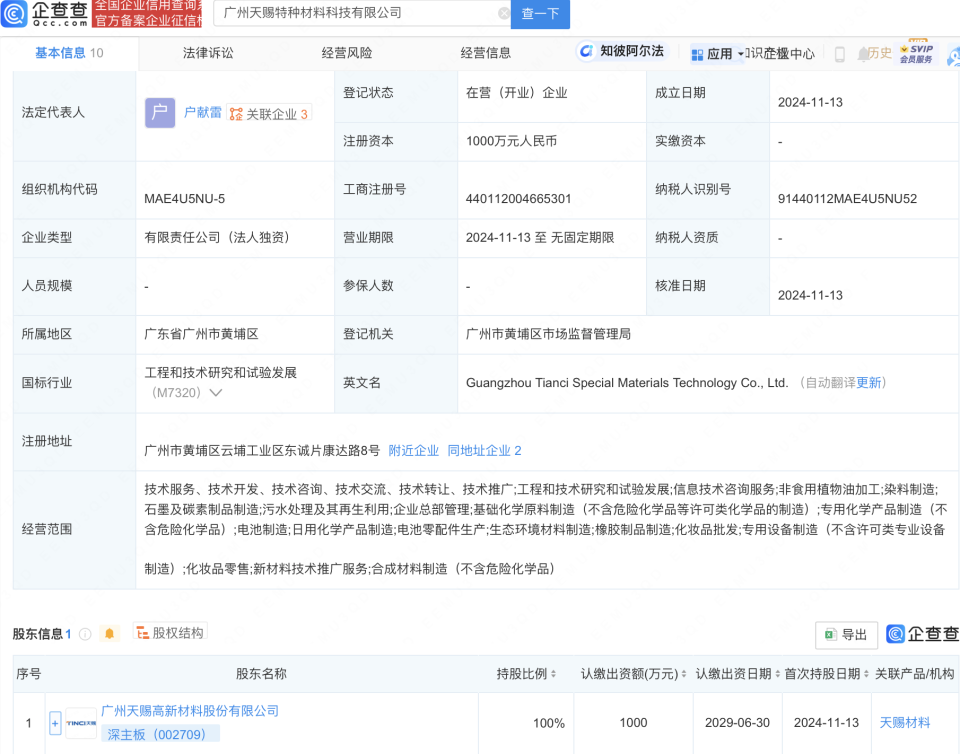Switch to 经营风险 tab
Image resolution: width=960 pixels, height=754 pixels.
[347, 53]
